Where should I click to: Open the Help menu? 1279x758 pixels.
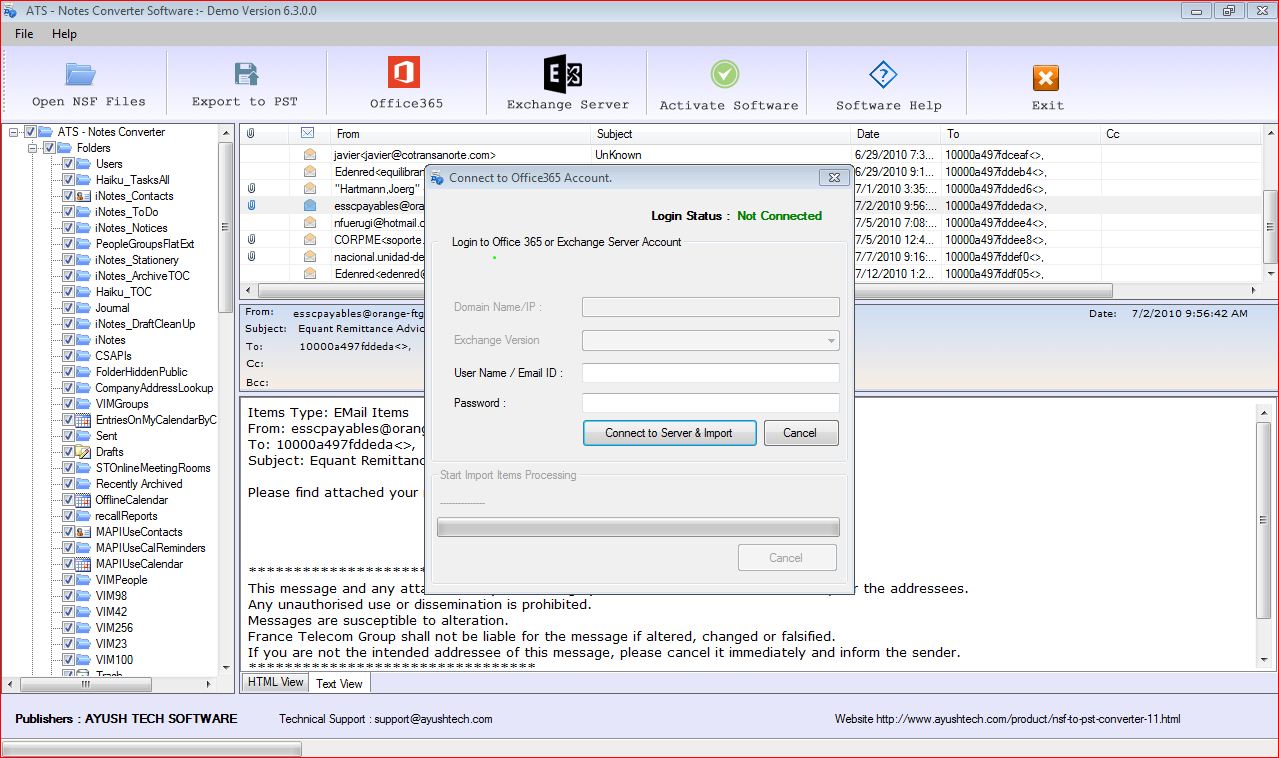click(64, 34)
